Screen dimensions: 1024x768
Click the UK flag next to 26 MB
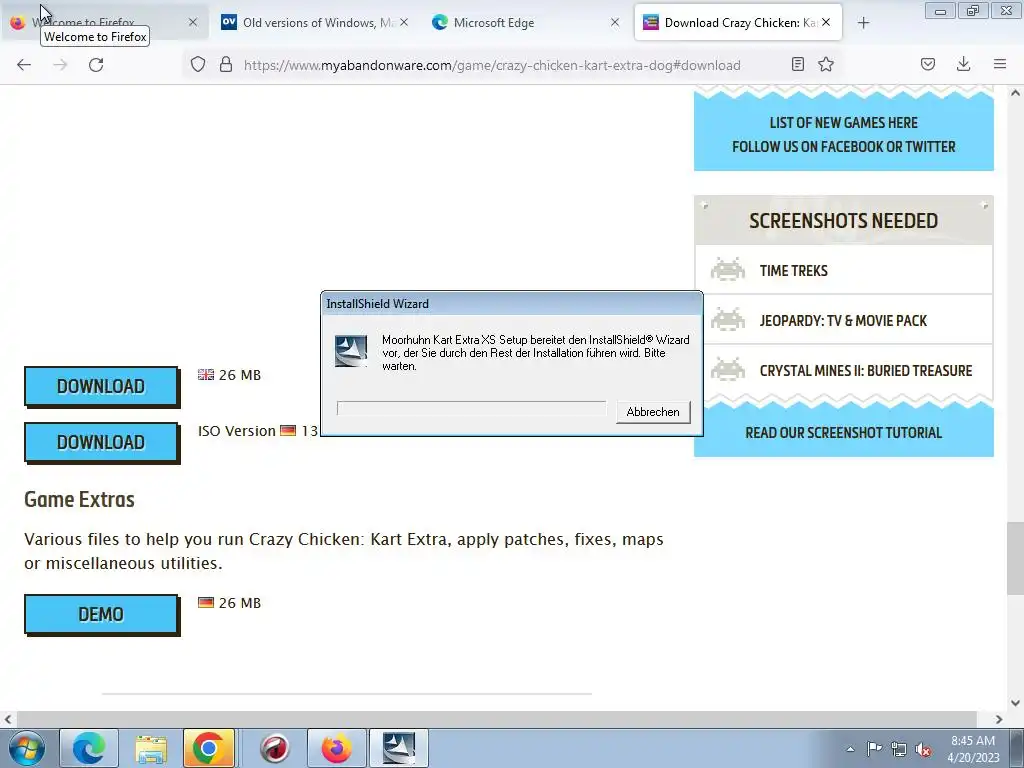(206, 375)
